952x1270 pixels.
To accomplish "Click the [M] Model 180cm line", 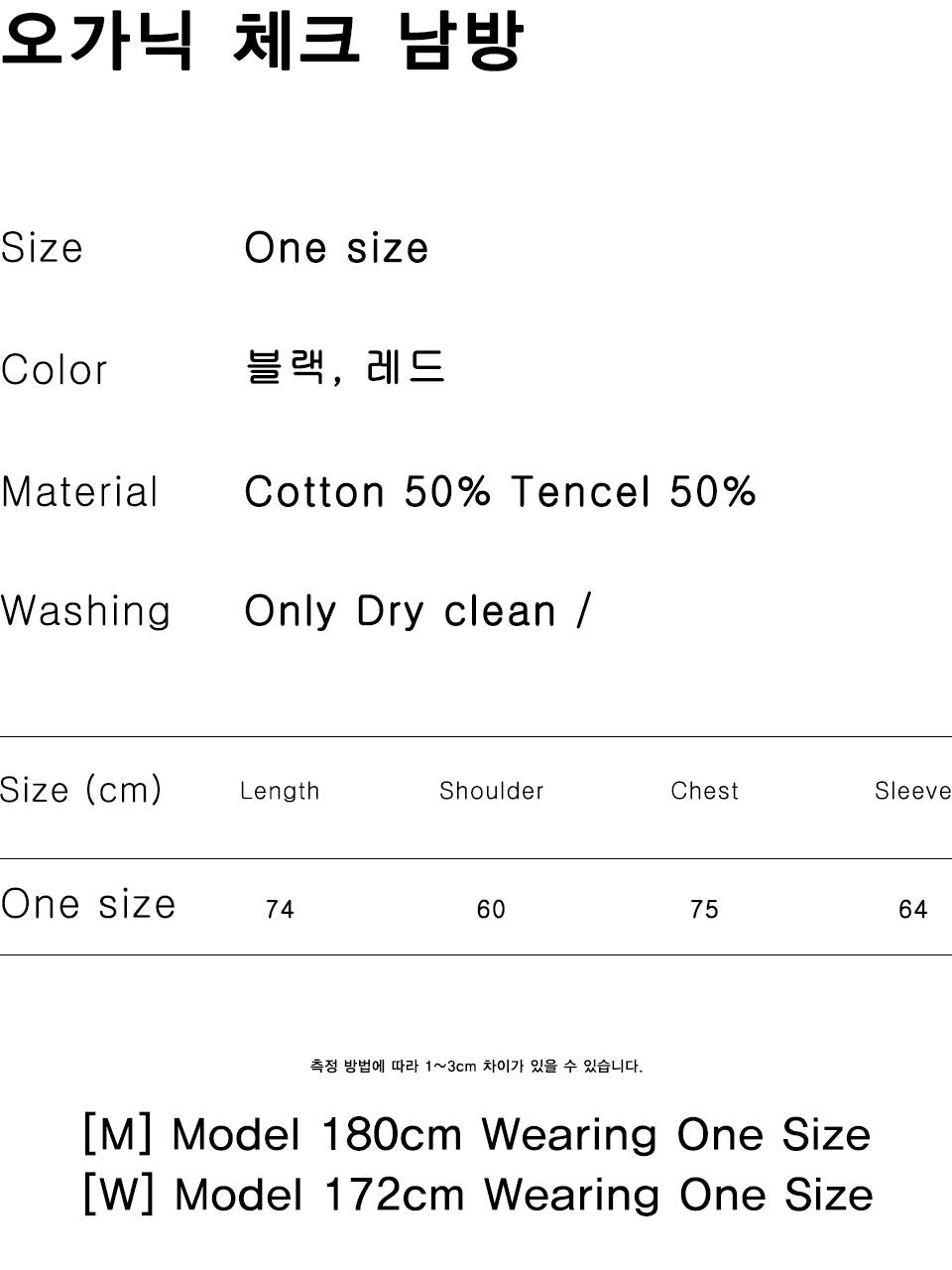I will (477, 1135).
